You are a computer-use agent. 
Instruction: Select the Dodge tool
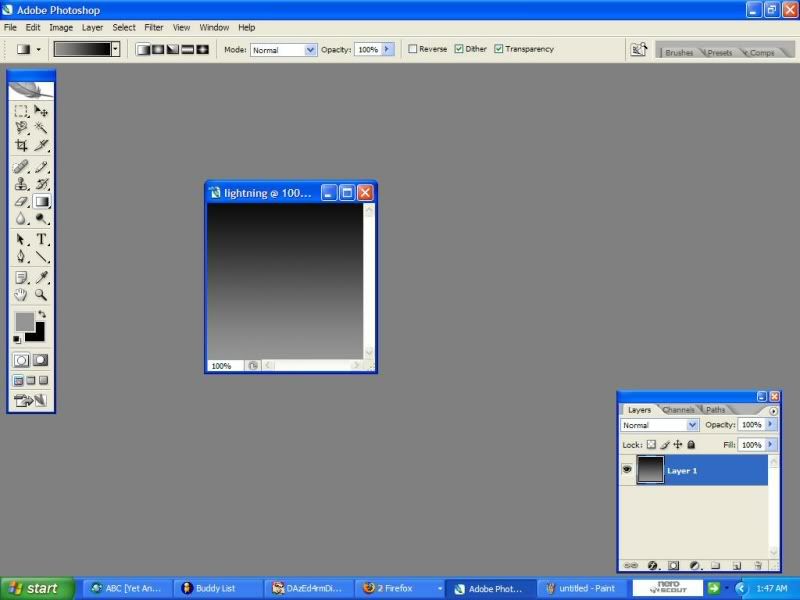(41, 219)
